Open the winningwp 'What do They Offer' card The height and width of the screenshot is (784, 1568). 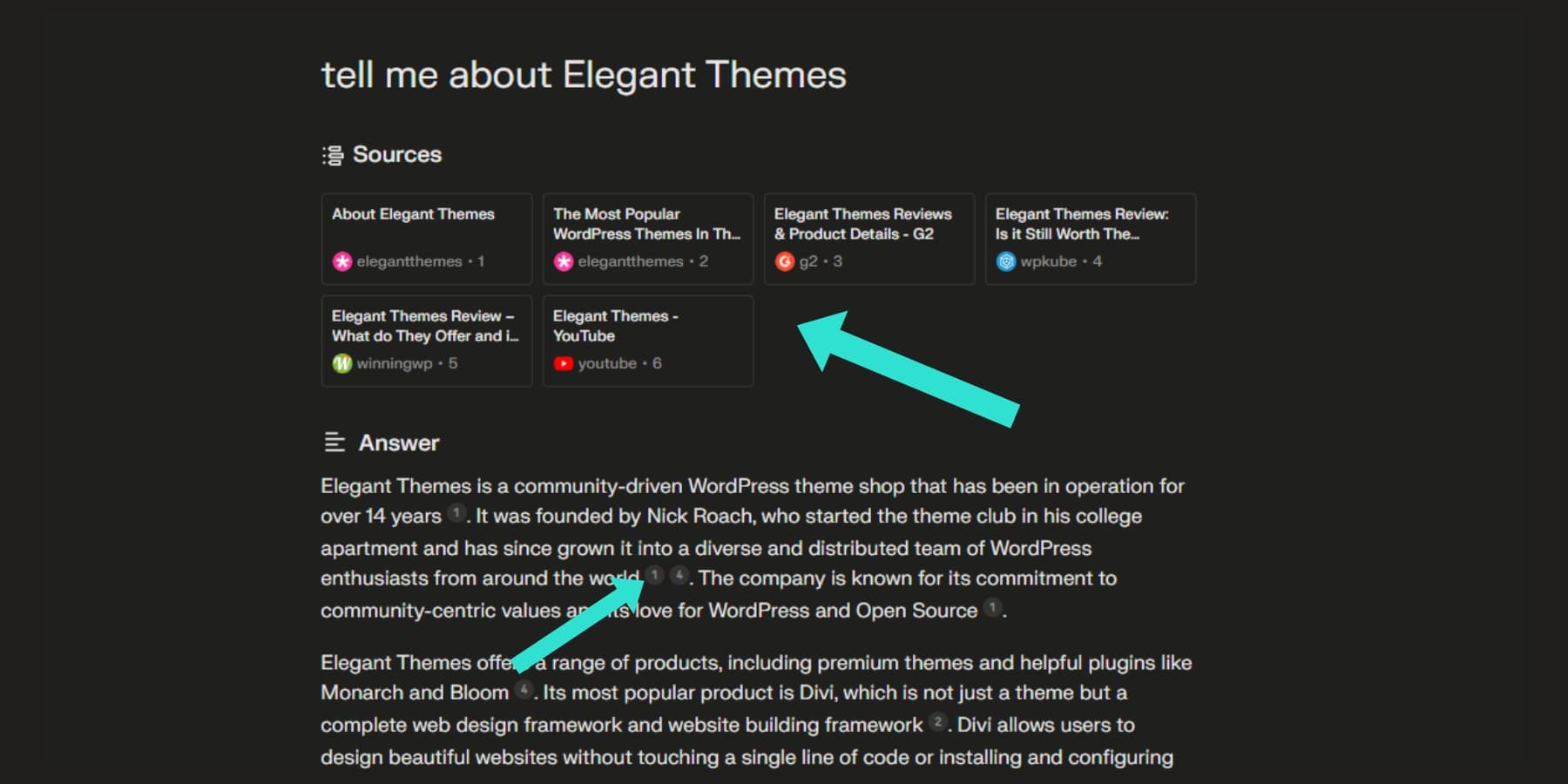click(x=426, y=340)
